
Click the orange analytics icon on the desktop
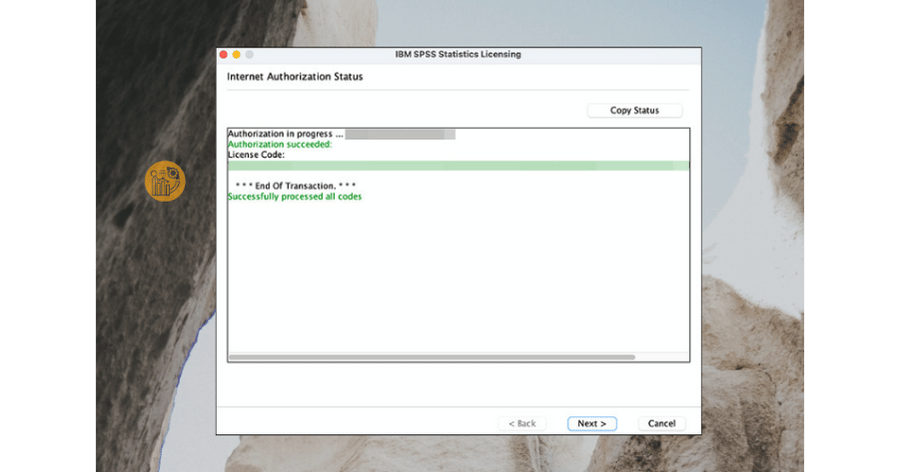point(165,181)
